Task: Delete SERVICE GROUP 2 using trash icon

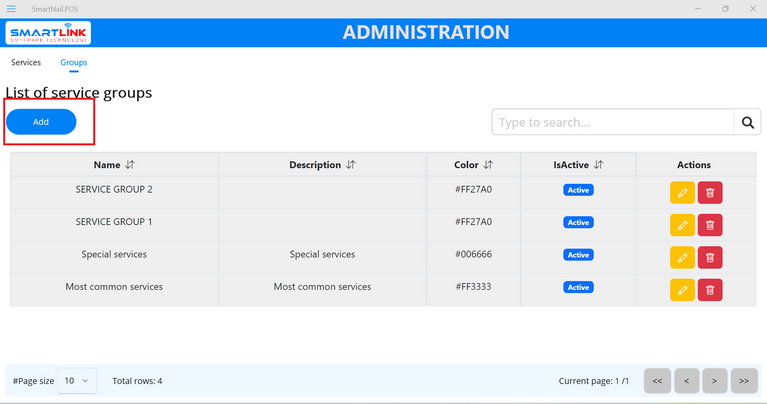Action: (x=710, y=193)
